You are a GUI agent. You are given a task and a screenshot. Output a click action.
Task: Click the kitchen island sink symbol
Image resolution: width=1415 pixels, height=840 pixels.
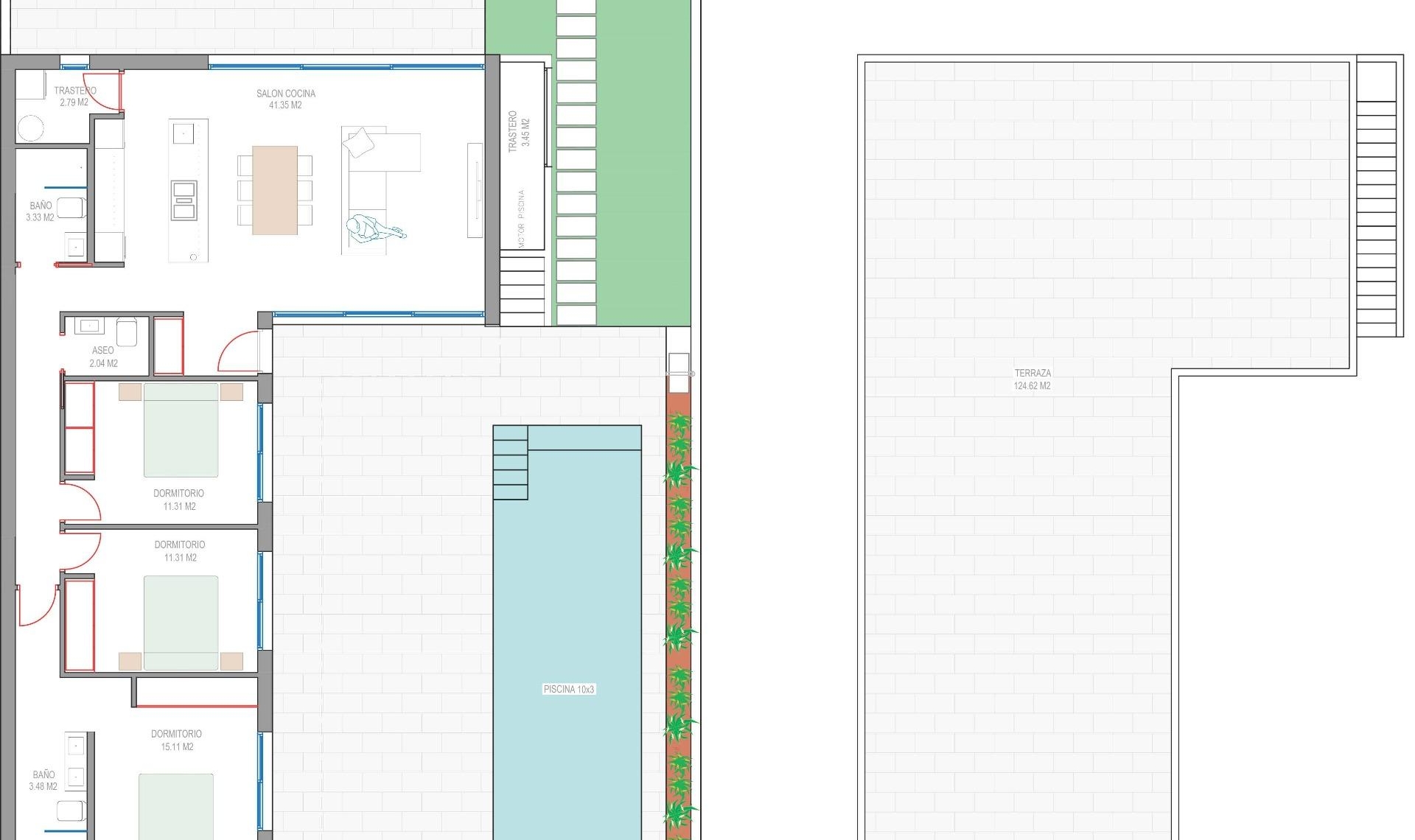184,133
